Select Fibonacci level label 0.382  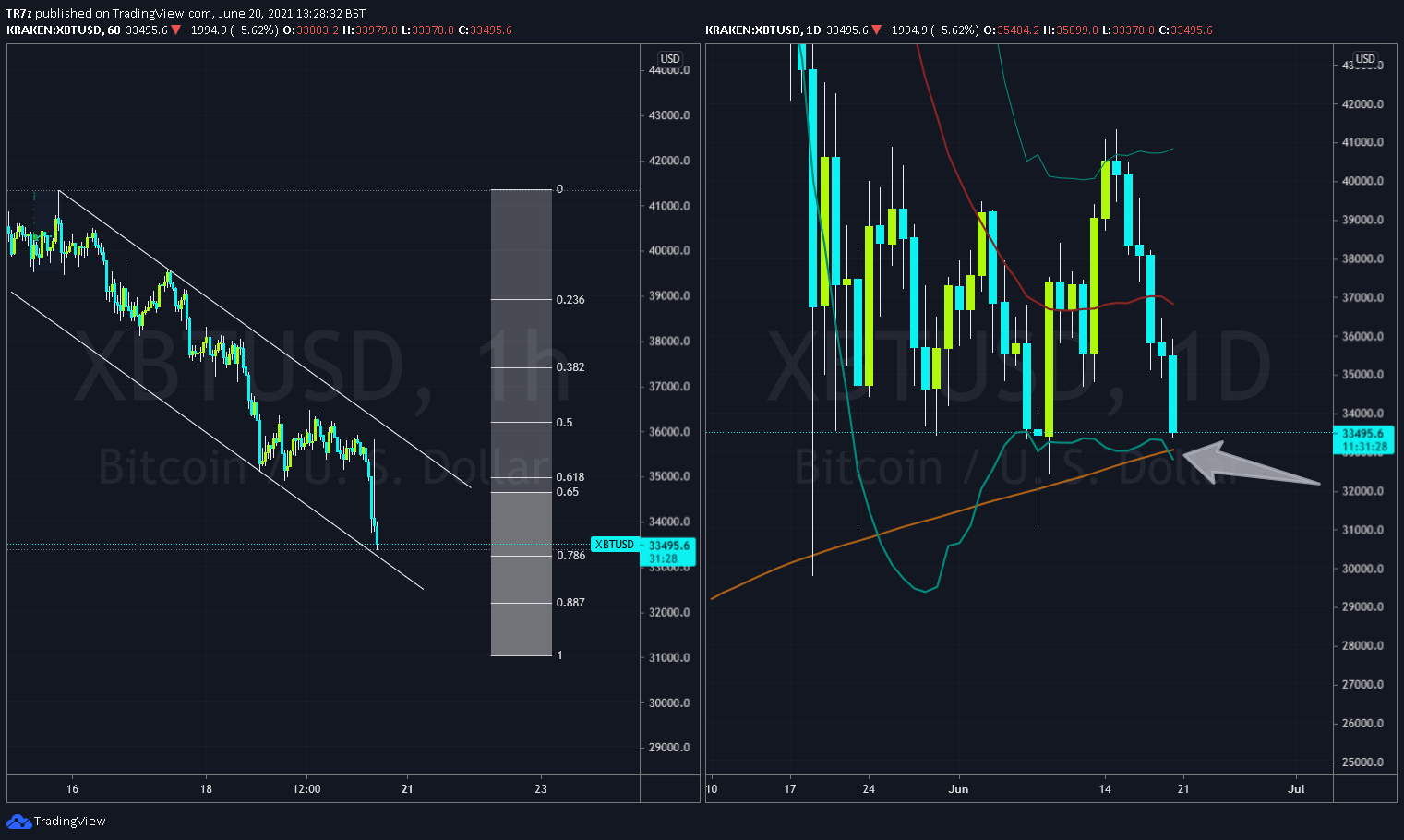click(570, 367)
